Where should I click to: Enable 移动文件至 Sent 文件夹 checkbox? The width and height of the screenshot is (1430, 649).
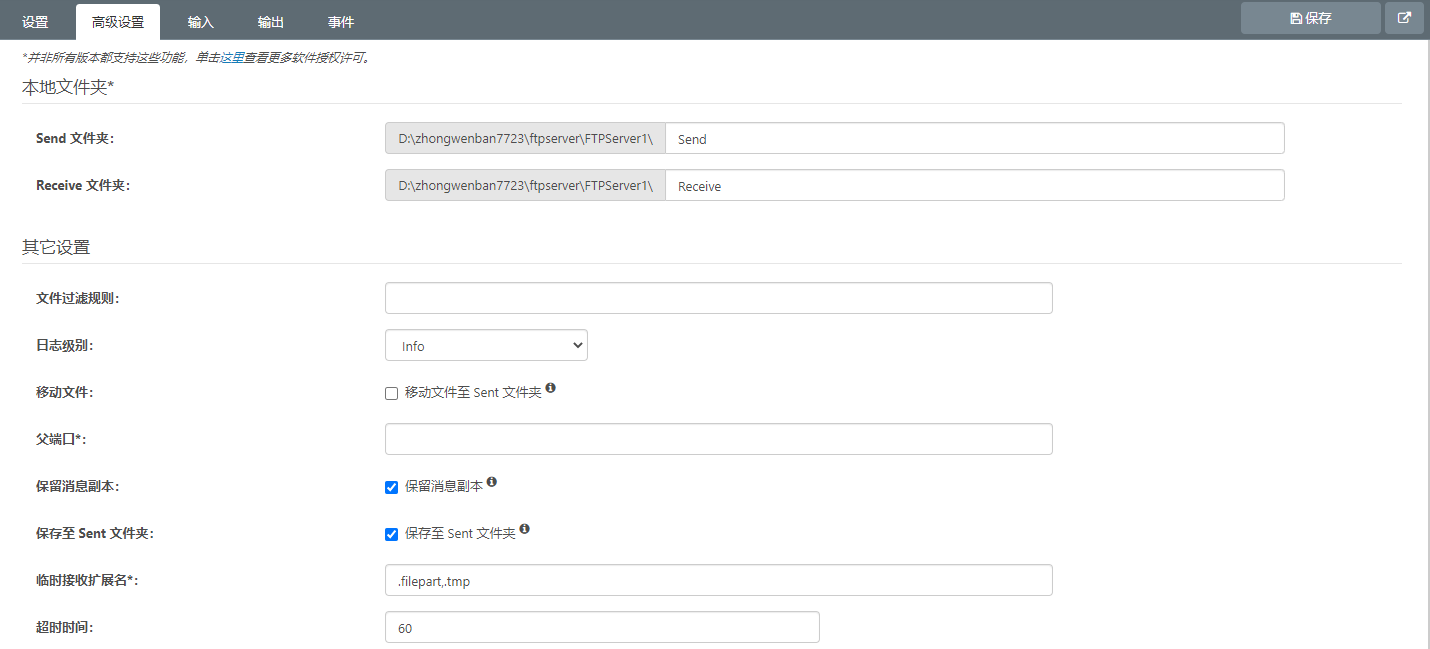[x=392, y=393]
